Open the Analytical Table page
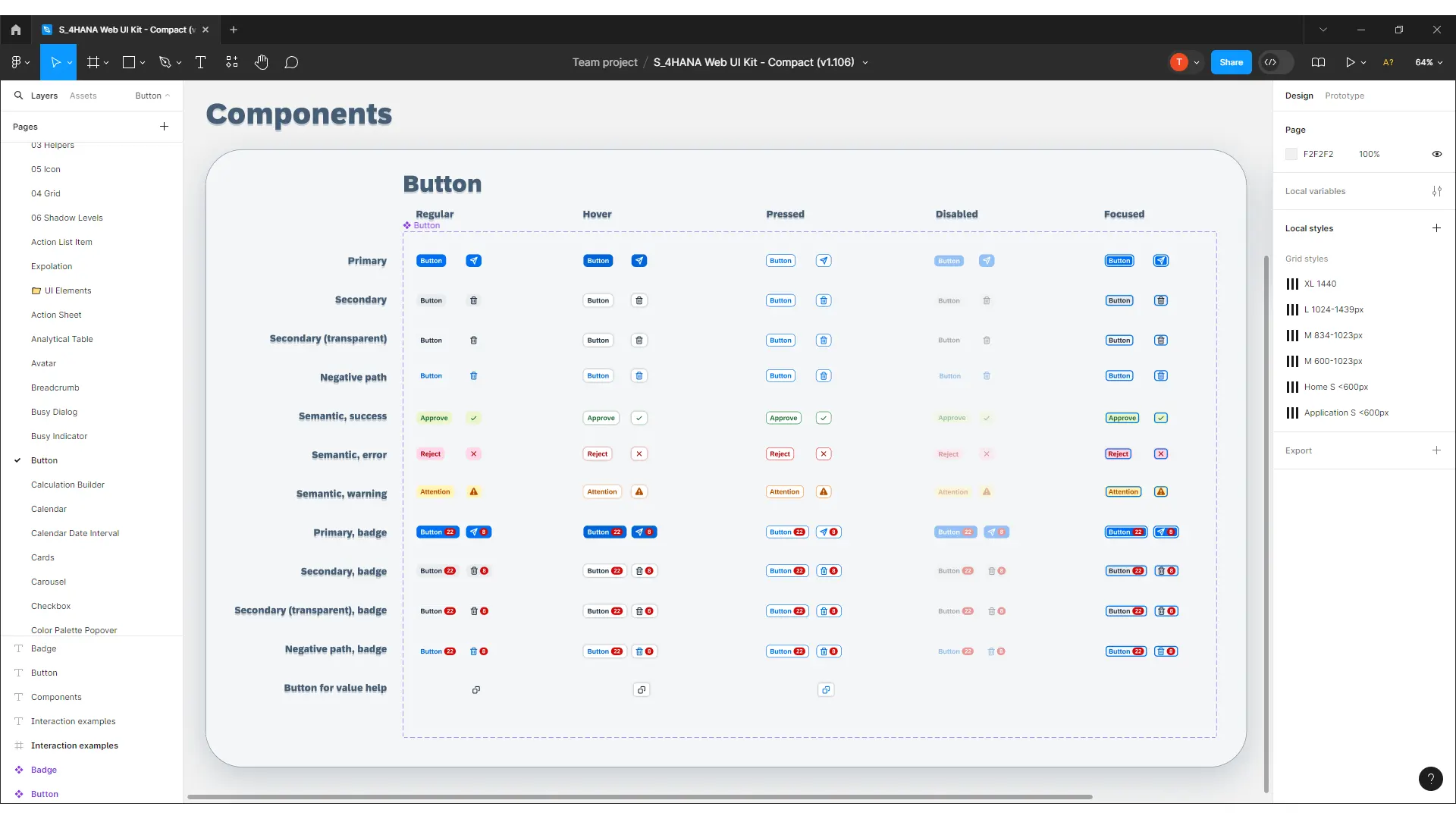This screenshot has width=1456, height=819. tap(61, 339)
